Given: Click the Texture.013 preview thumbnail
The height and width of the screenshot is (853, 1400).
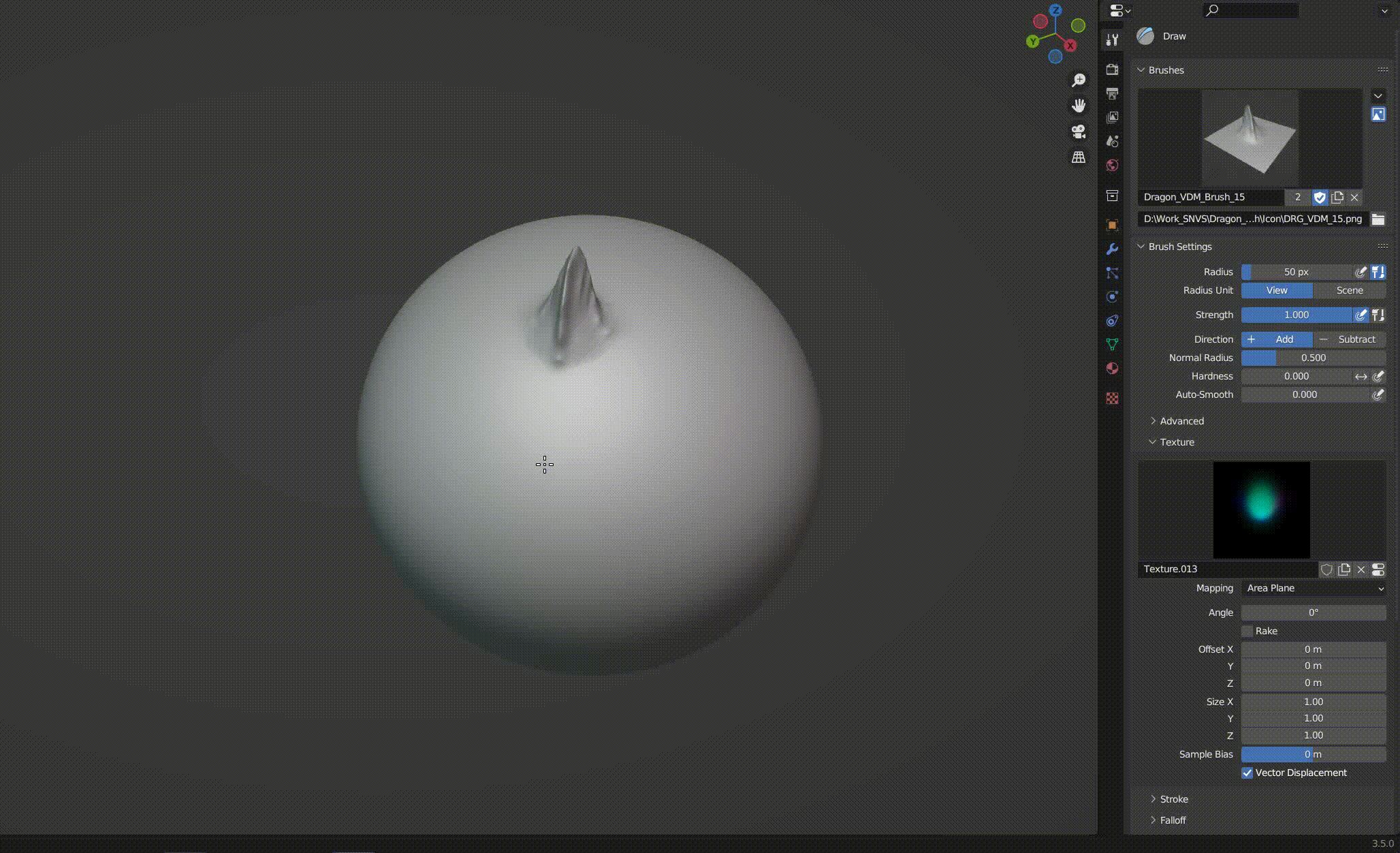Looking at the screenshot, I should point(1260,510).
